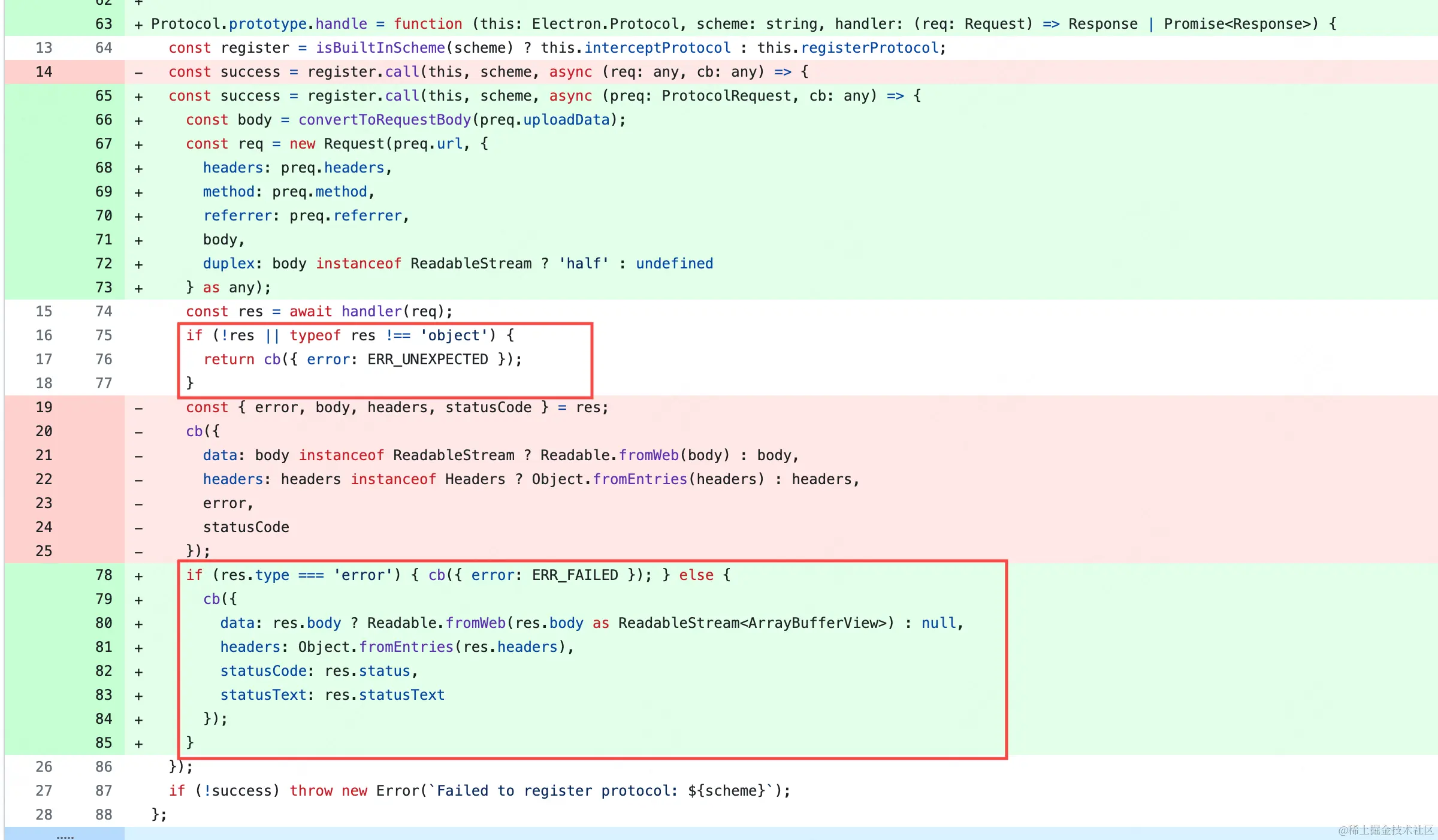The image size is (1438, 840).
Task: Click the convertToRequestBody function call
Action: click(x=384, y=120)
